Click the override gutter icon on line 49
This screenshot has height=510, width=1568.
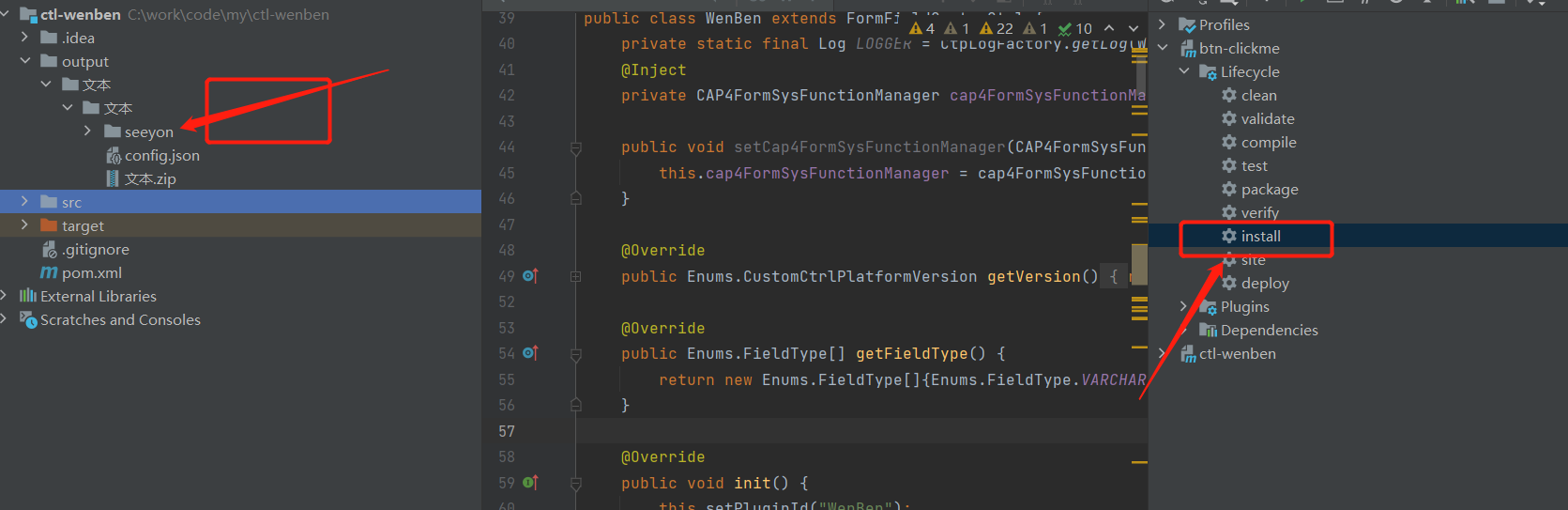tap(529, 275)
